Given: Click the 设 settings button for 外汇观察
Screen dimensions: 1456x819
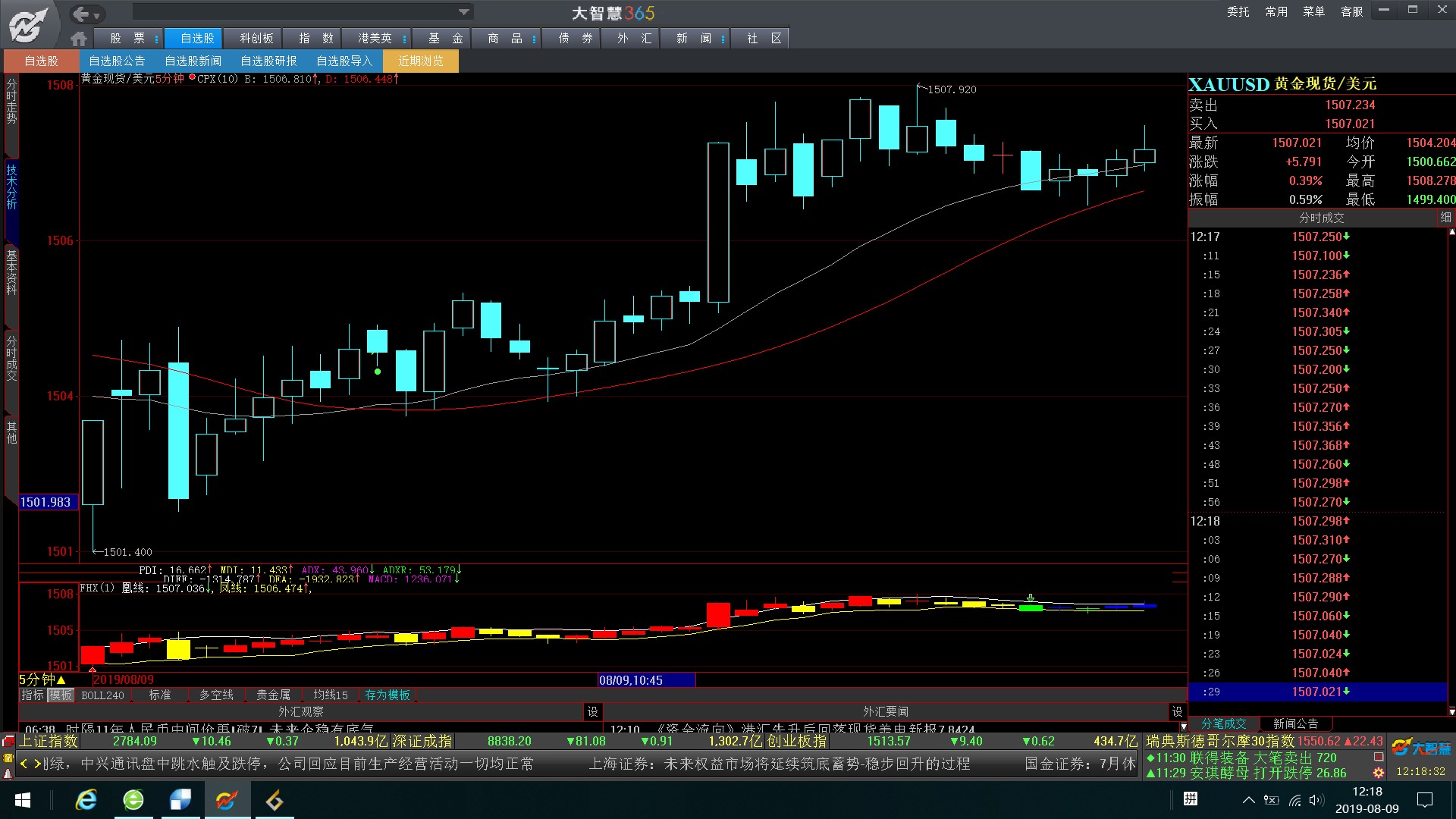Looking at the screenshot, I should coord(592,711).
